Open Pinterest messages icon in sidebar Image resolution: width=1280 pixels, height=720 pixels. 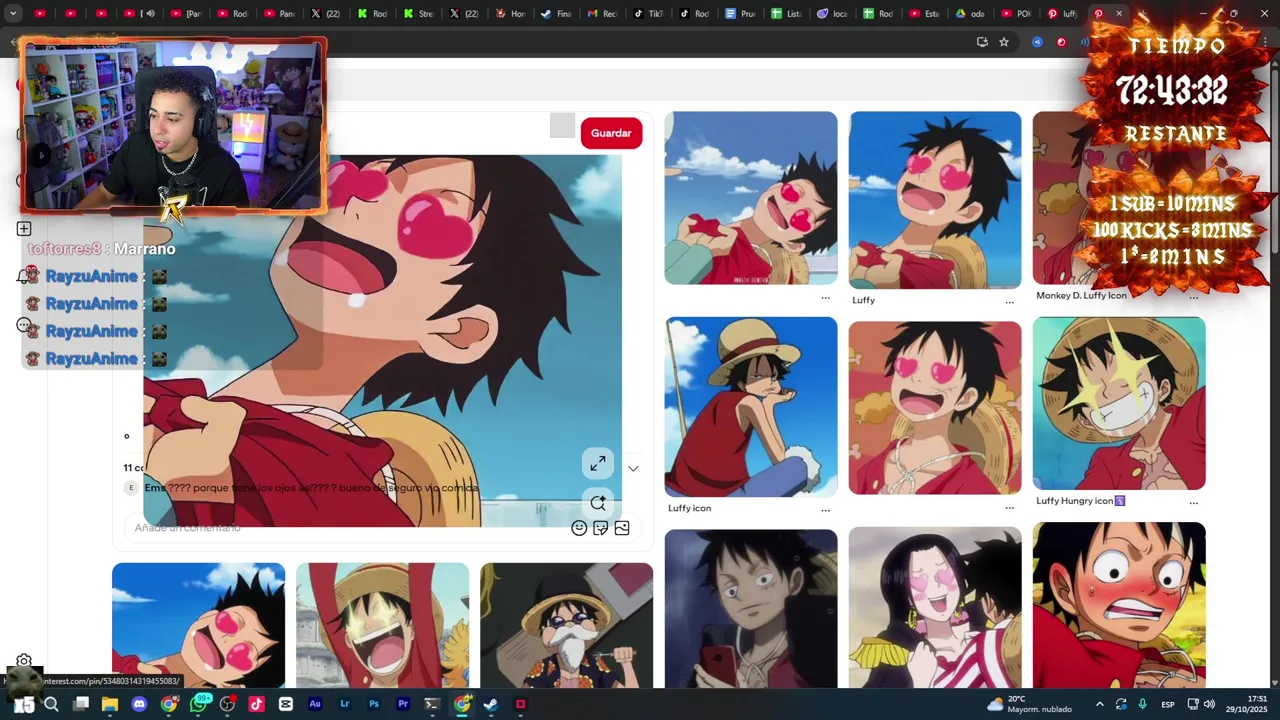24,325
